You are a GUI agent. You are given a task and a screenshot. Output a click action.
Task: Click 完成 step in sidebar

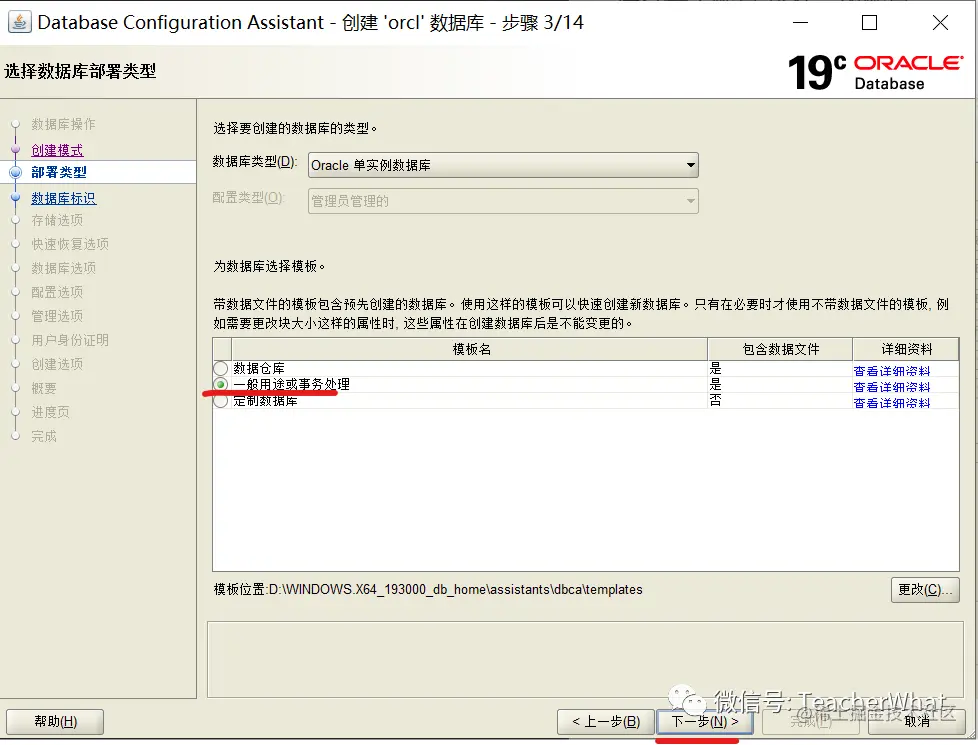[44, 436]
